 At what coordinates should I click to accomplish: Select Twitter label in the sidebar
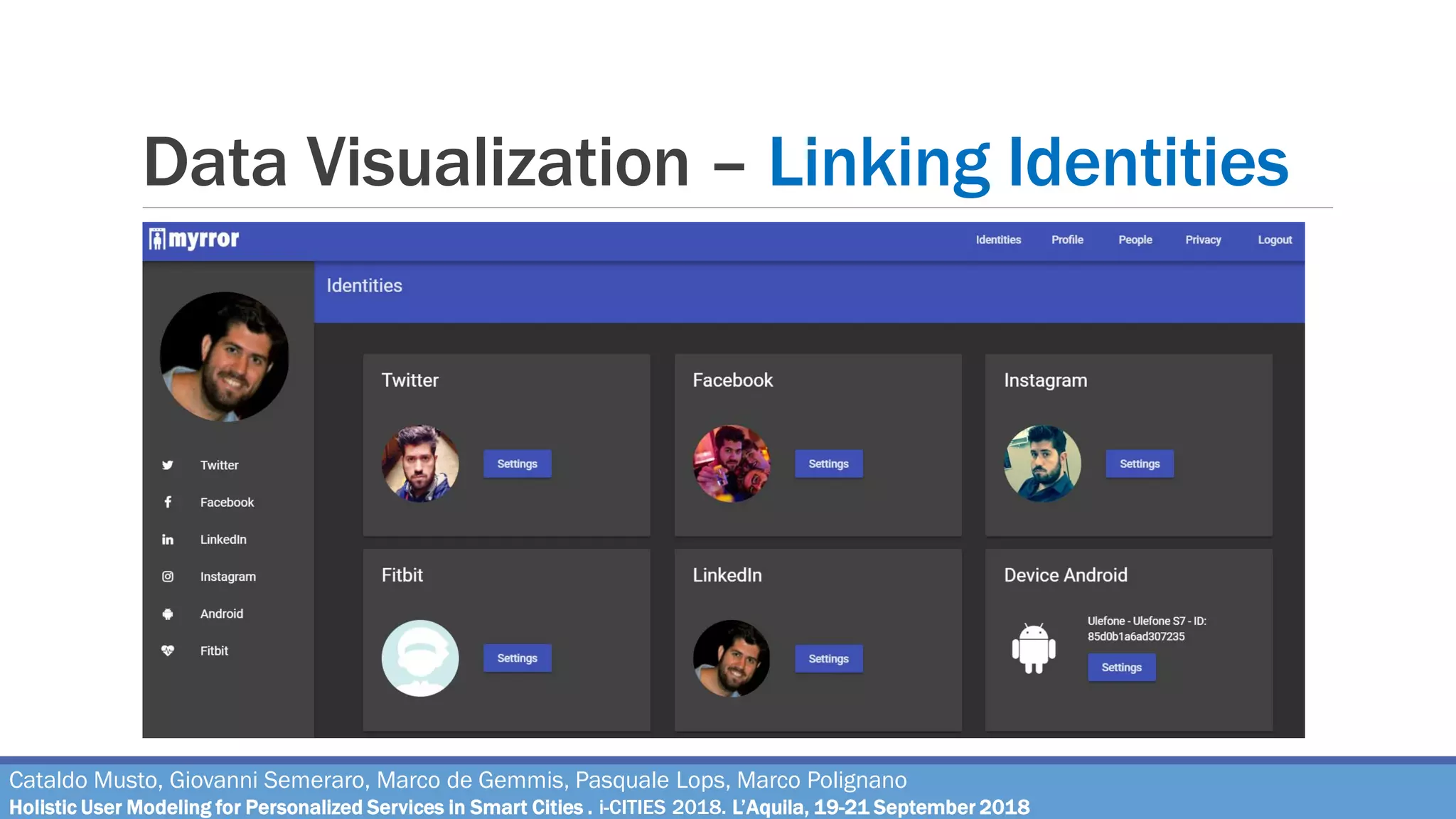(219, 465)
